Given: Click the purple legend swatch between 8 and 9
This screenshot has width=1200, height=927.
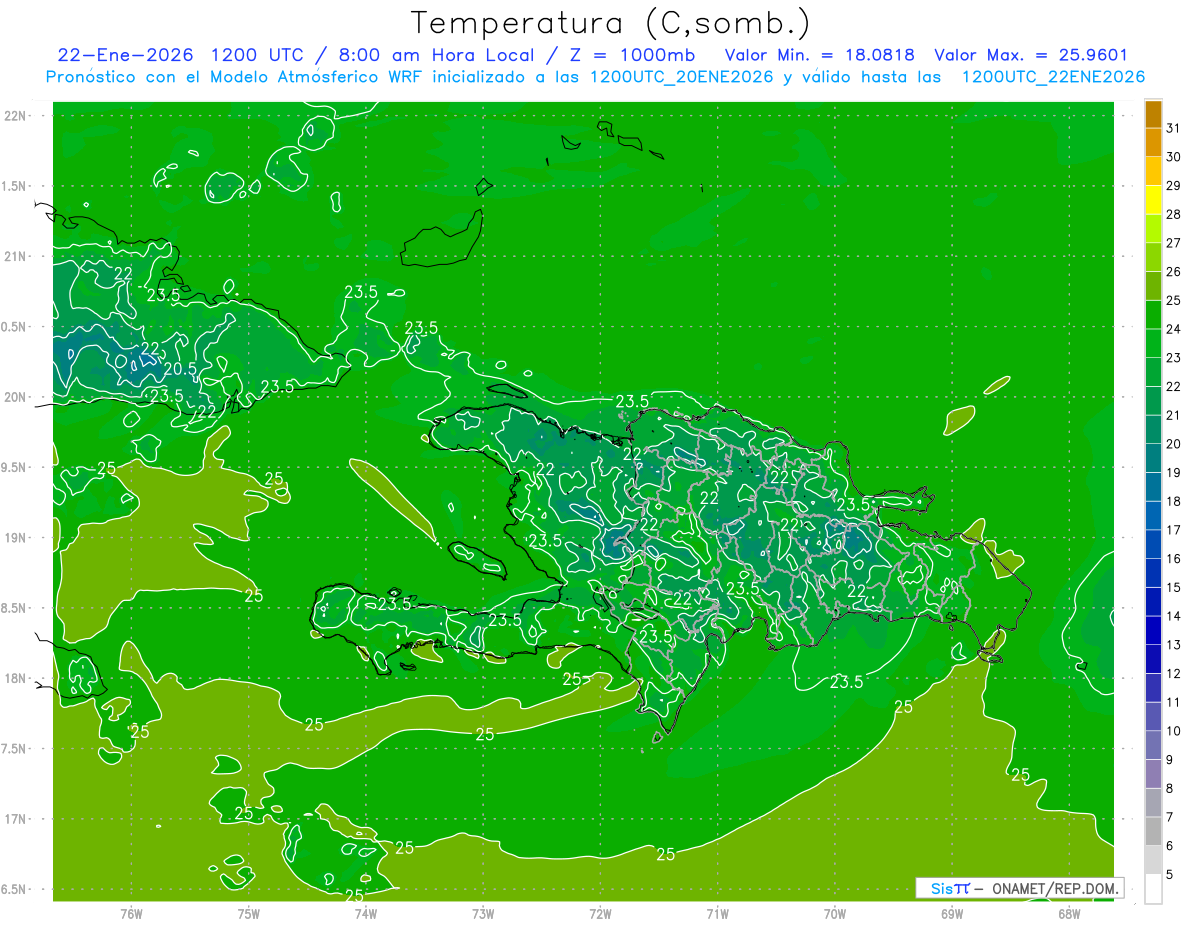Looking at the screenshot, I should (1153, 774).
